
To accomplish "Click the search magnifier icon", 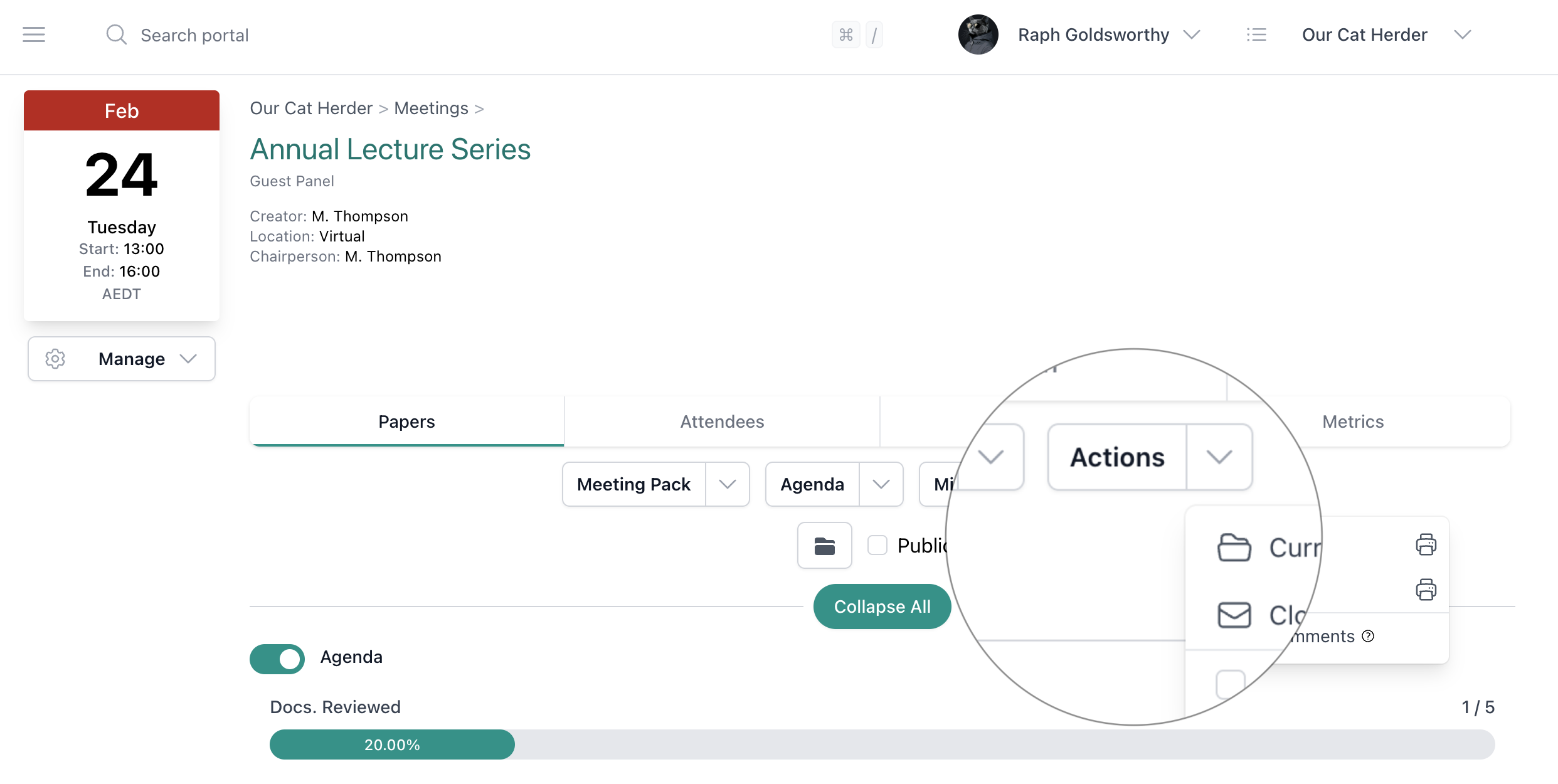I will click(x=116, y=34).
